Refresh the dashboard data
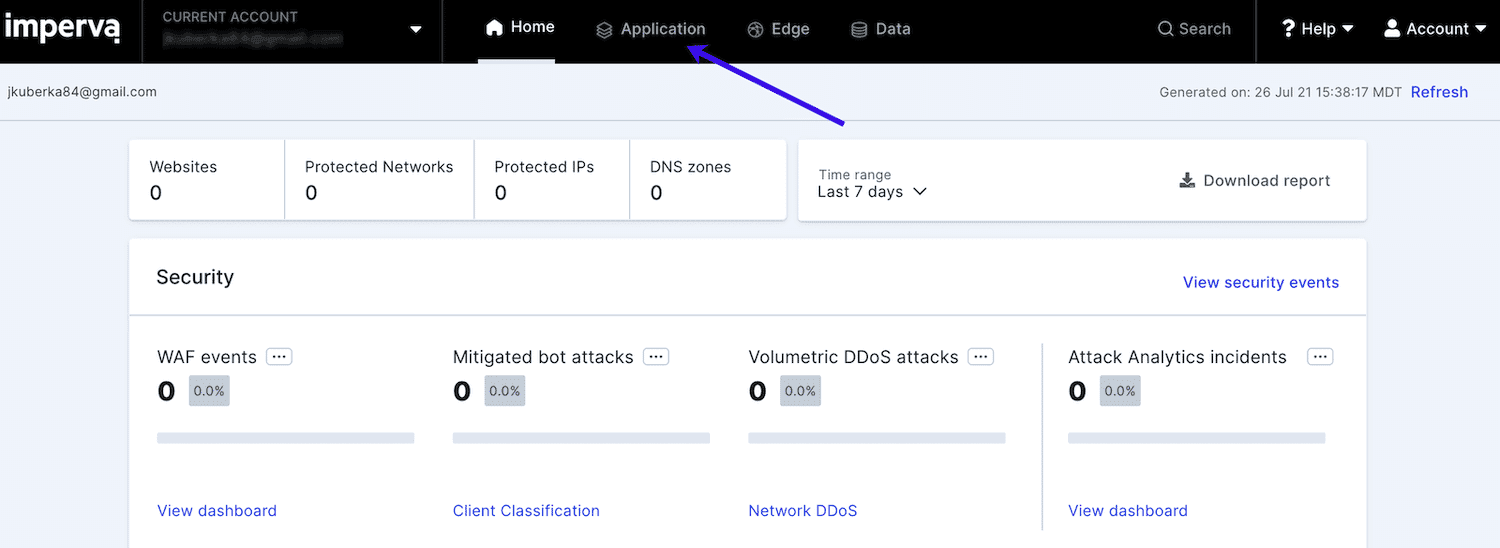Image resolution: width=1500 pixels, height=548 pixels. coord(1439,92)
